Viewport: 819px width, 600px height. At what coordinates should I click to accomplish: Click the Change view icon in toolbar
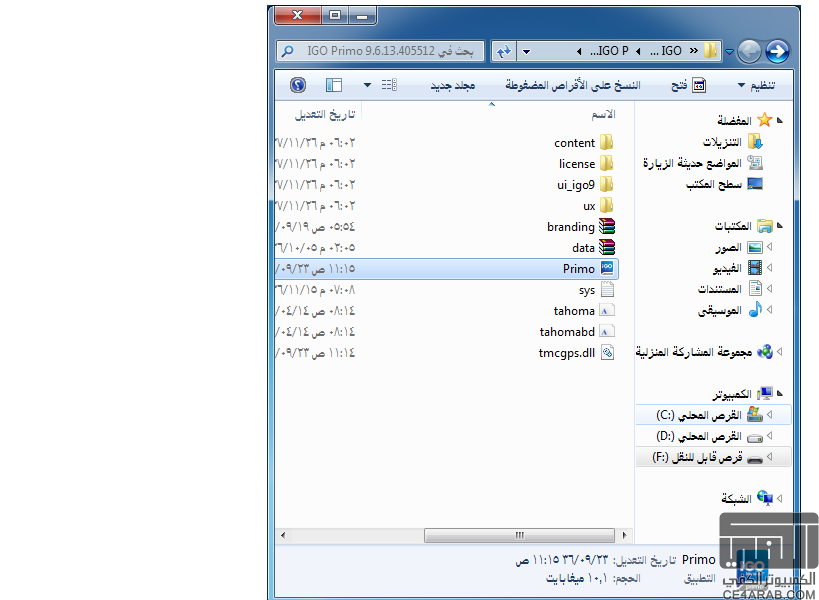coord(389,85)
